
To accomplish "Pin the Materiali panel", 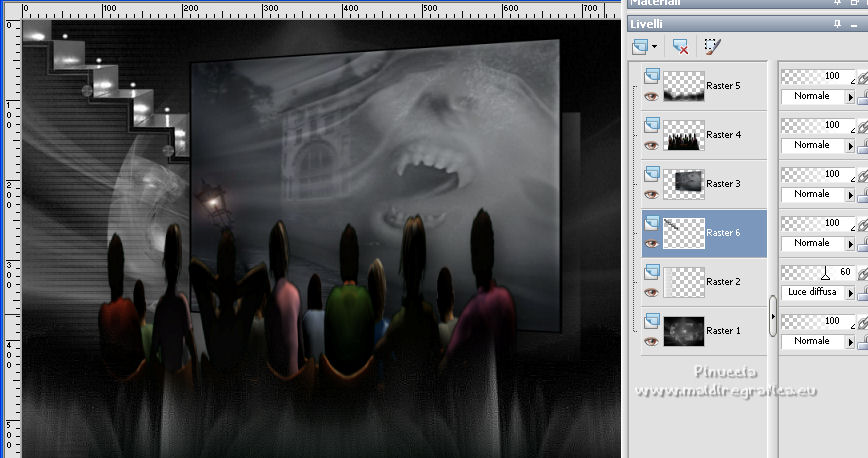I will point(838,3).
